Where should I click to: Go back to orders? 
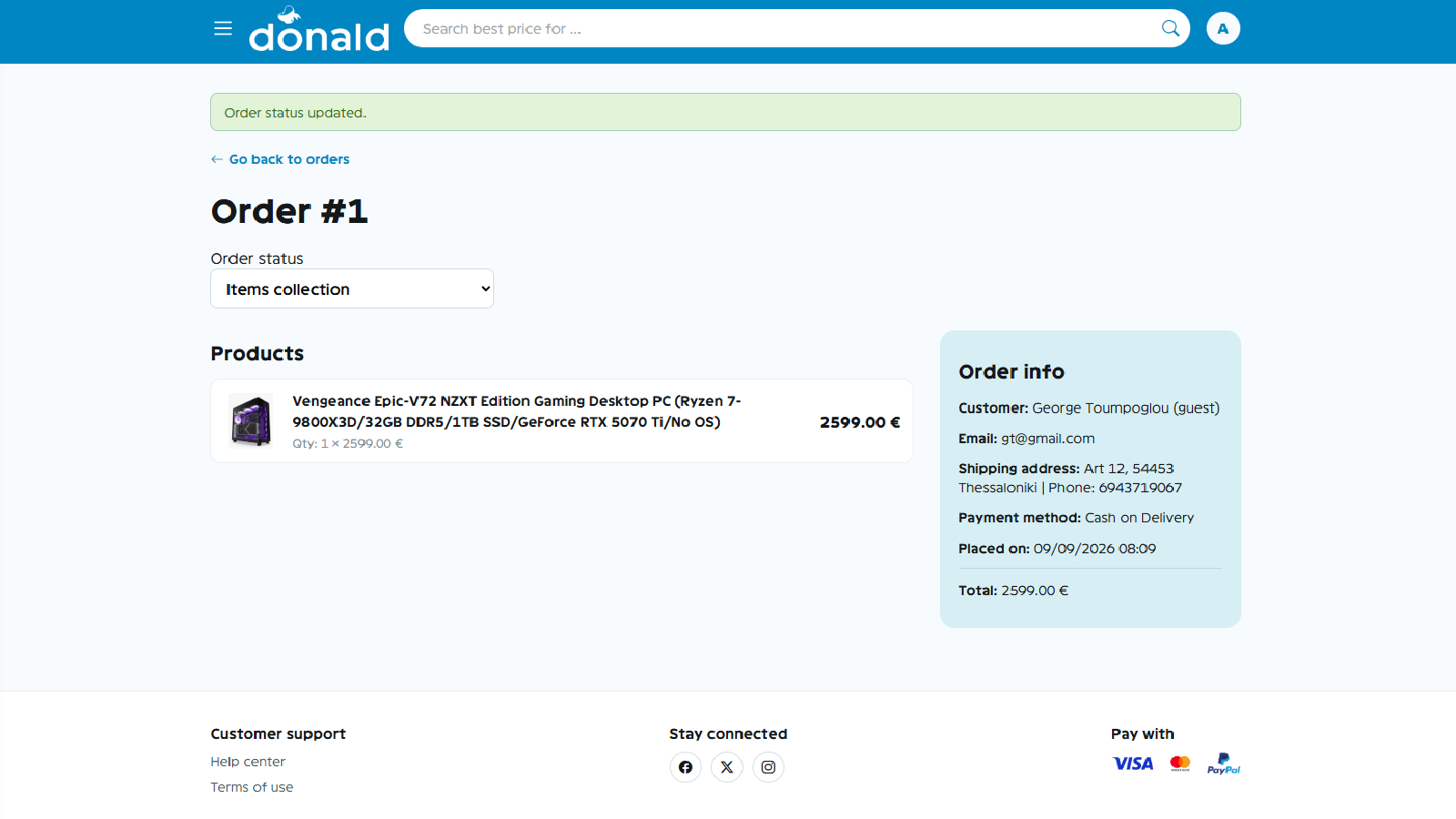[280, 159]
